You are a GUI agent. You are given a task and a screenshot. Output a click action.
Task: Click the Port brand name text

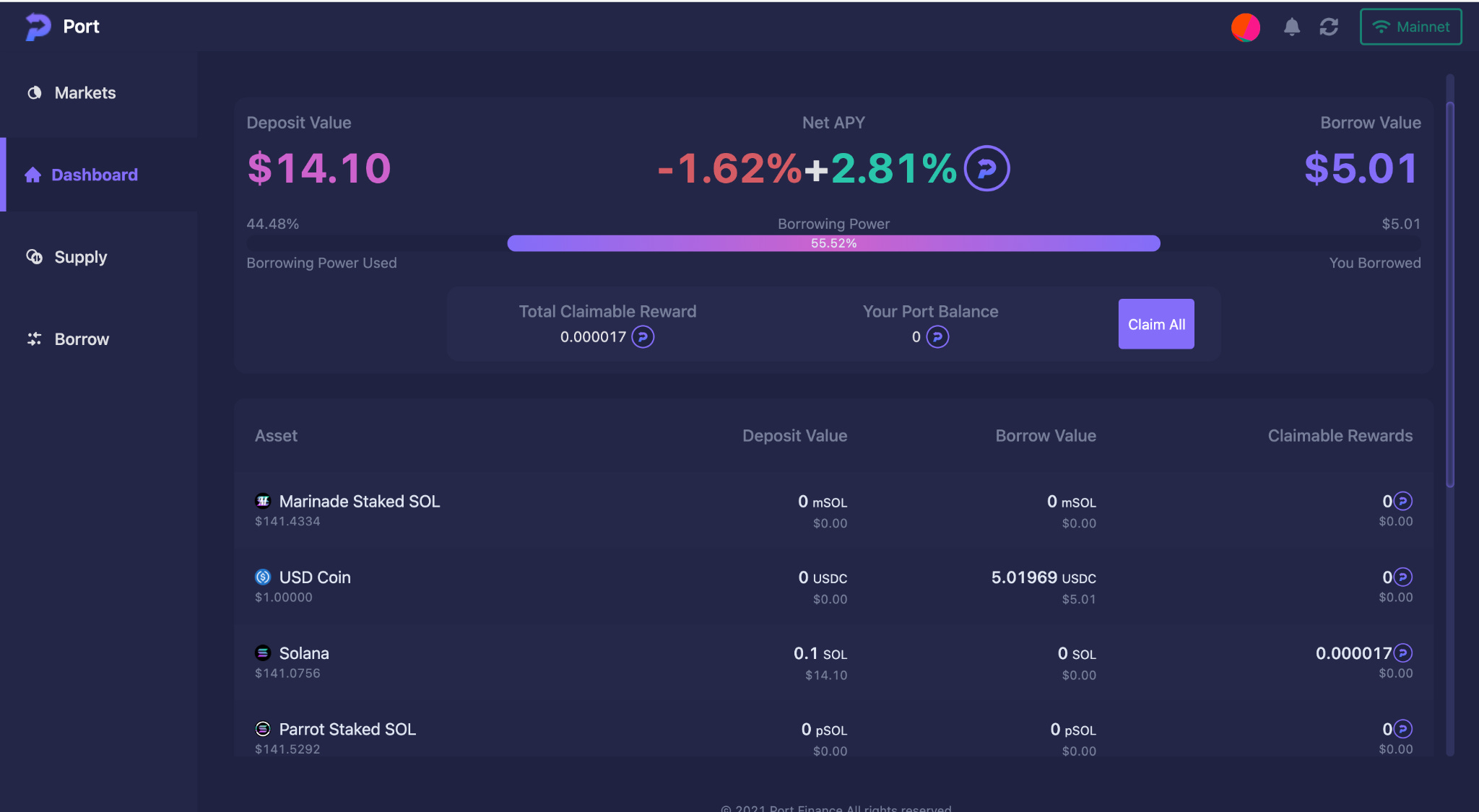click(81, 27)
